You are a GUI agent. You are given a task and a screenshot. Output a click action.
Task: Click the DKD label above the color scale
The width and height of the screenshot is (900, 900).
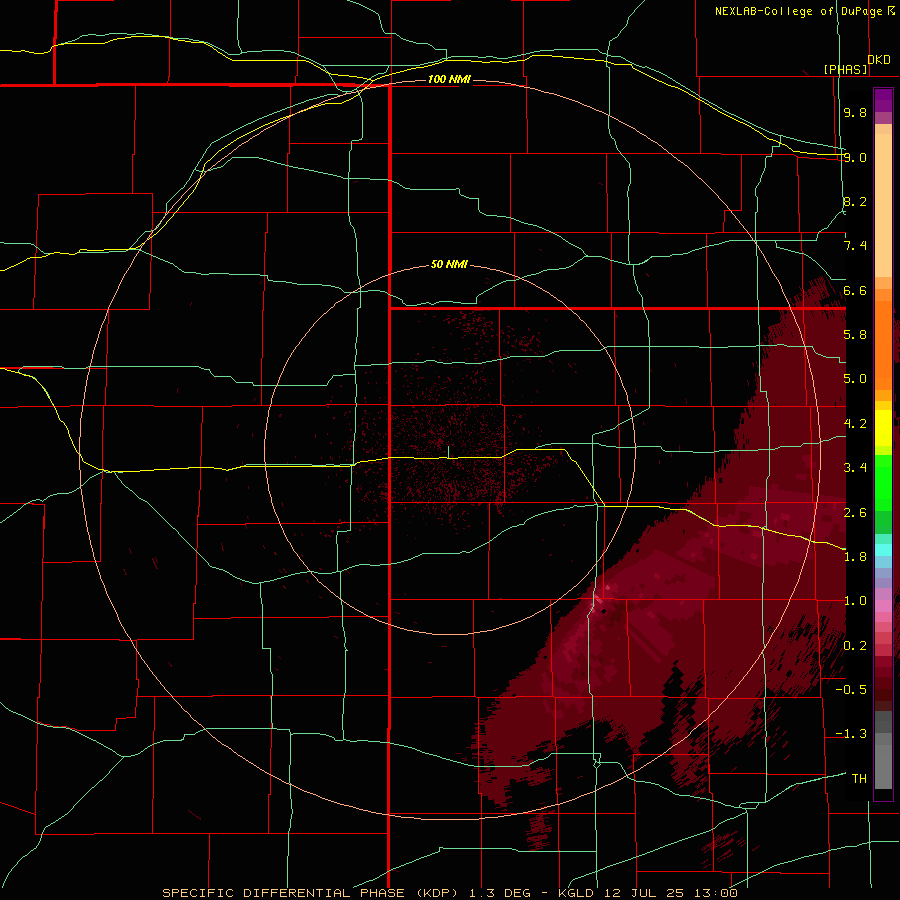(x=879, y=59)
